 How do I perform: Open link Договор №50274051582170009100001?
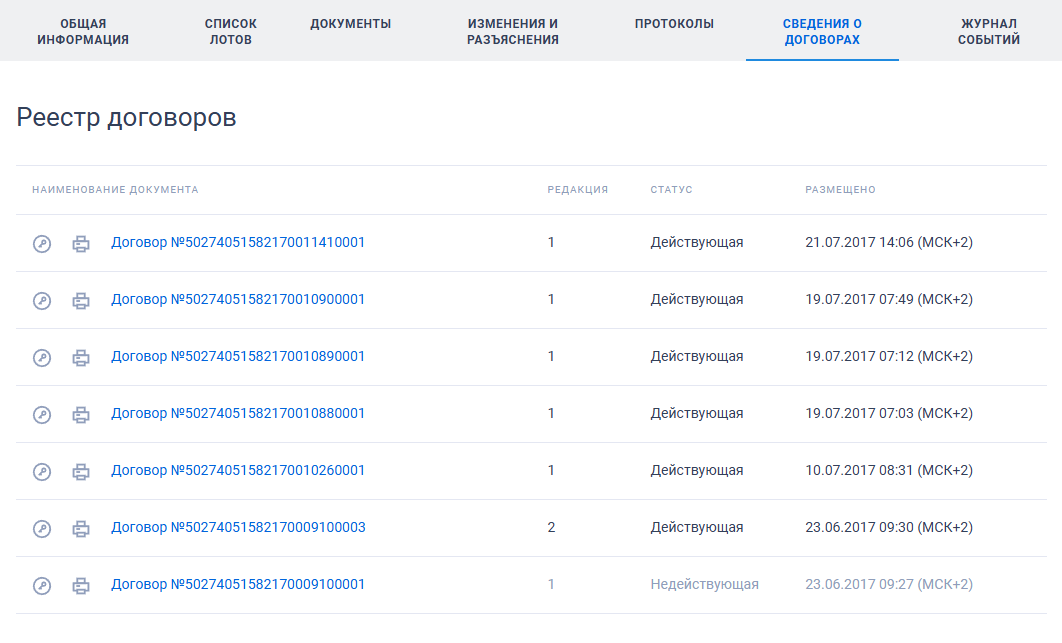pyautogui.click(x=238, y=584)
